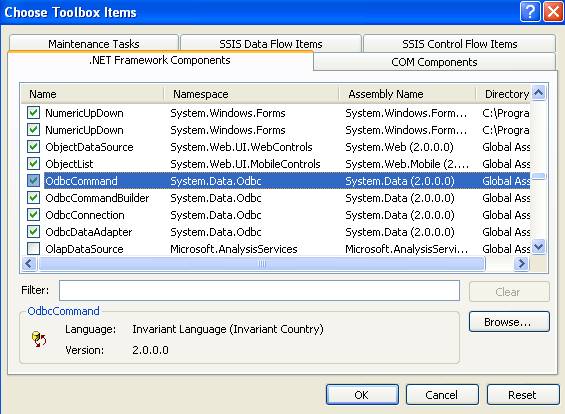Sort list by Name column header
The width and height of the screenshot is (565, 414).
92,94
